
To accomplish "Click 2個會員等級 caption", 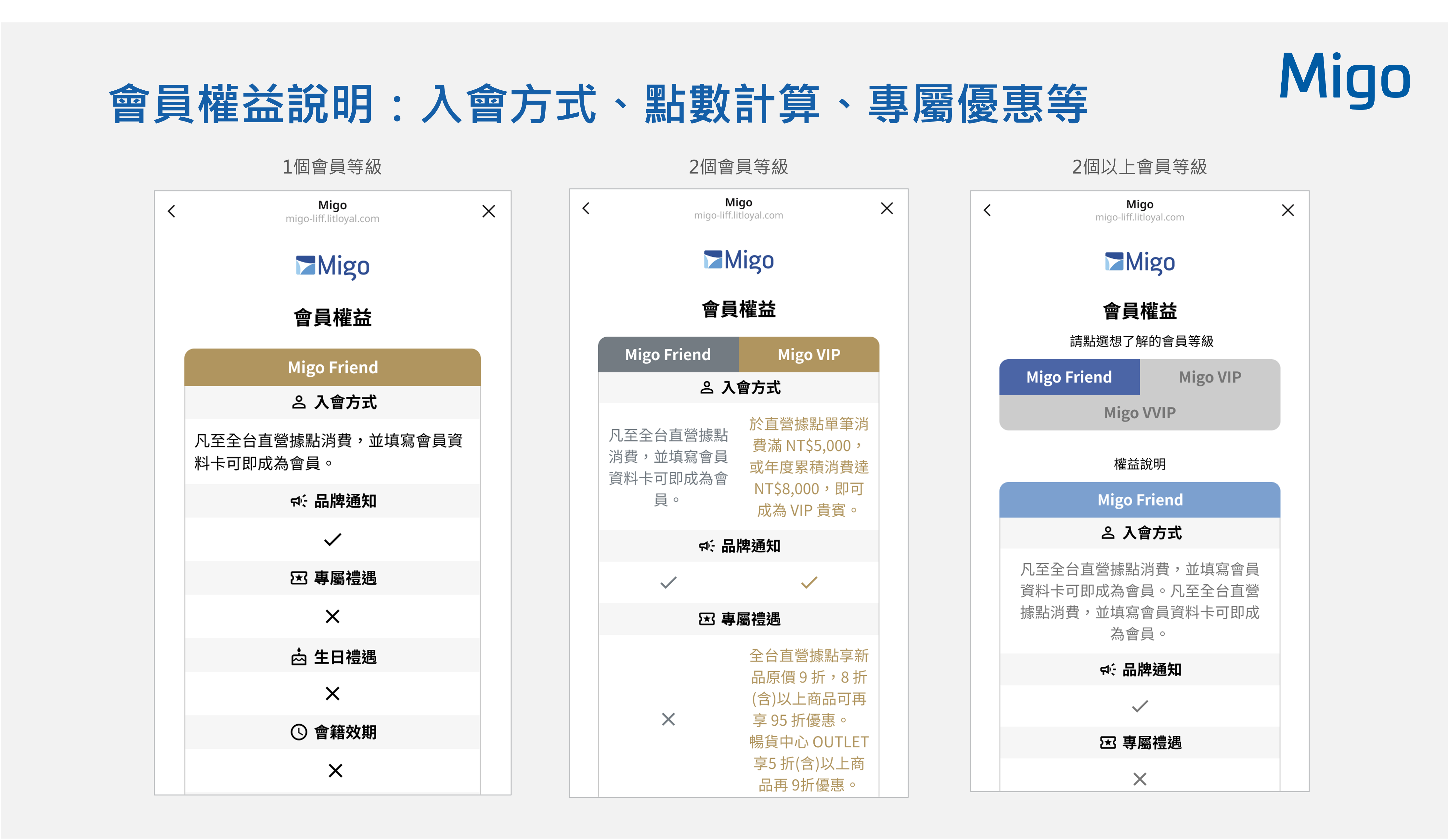I will click(x=738, y=167).
